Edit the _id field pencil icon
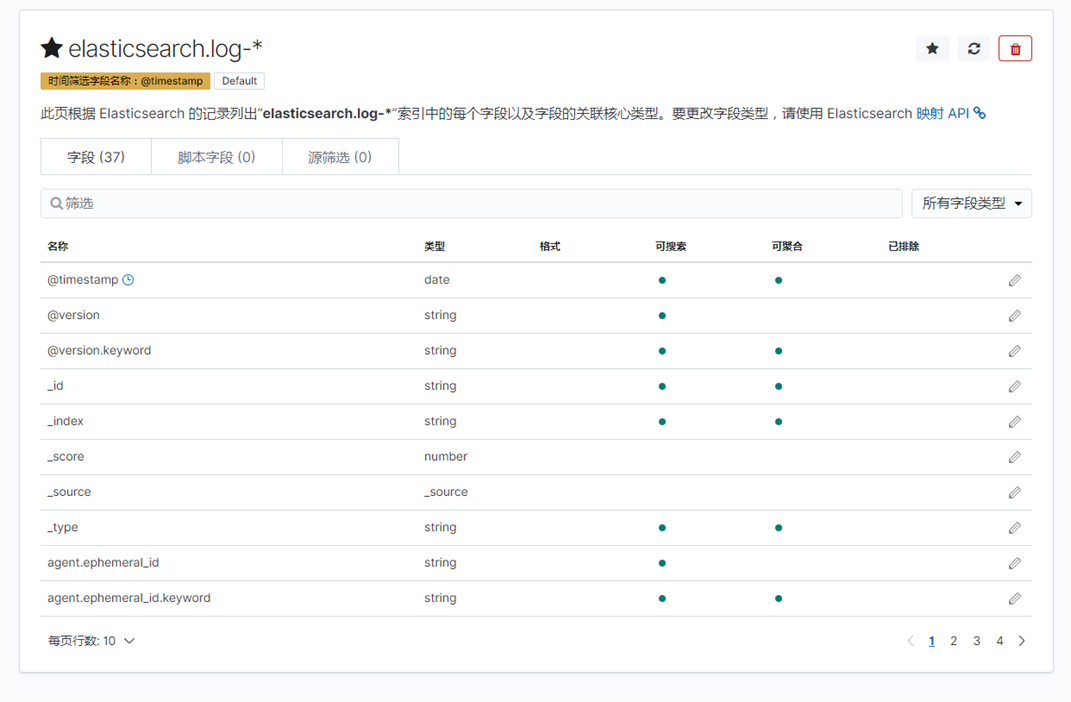The width and height of the screenshot is (1071, 702). [x=1015, y=387]
